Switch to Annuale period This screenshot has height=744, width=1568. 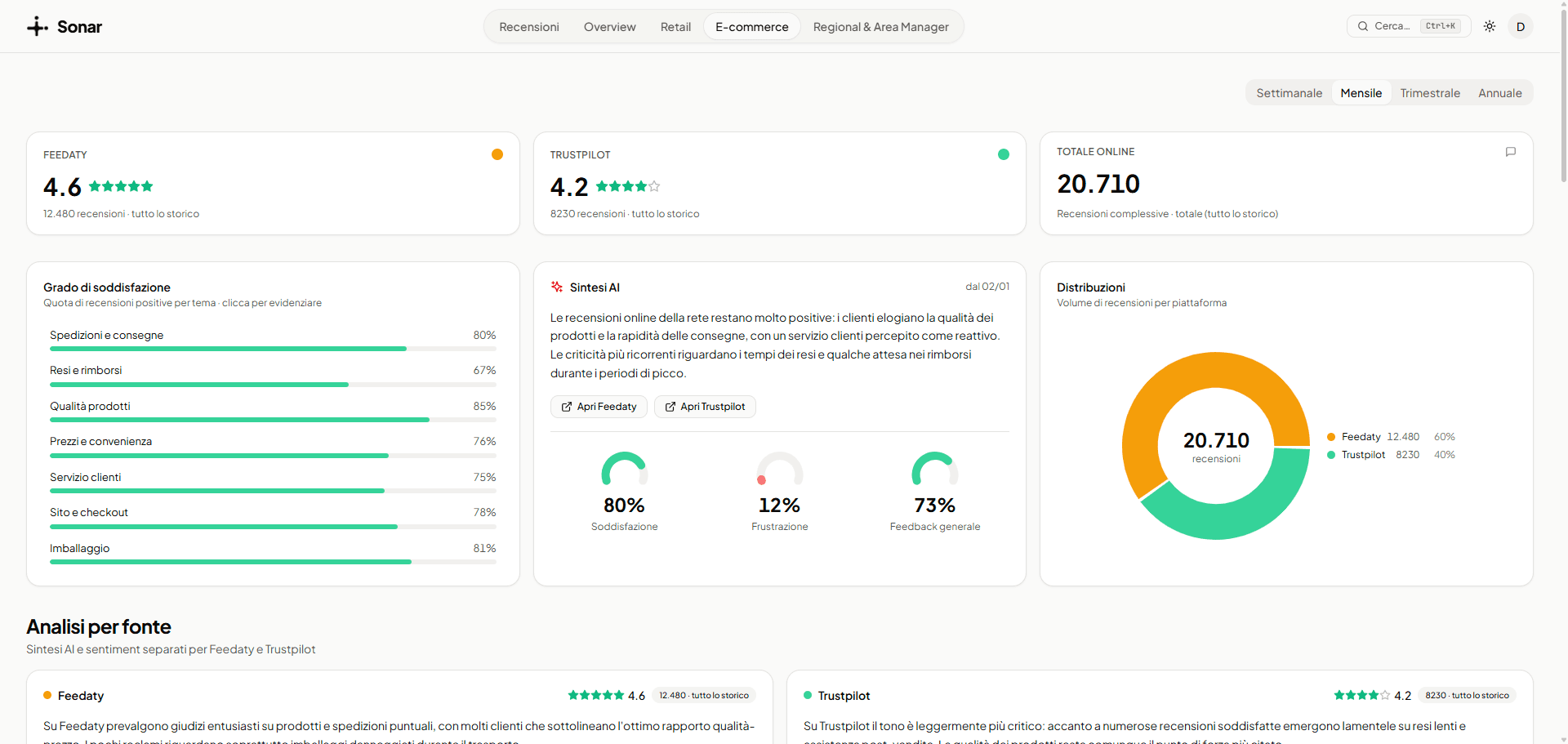(1500, 93)
